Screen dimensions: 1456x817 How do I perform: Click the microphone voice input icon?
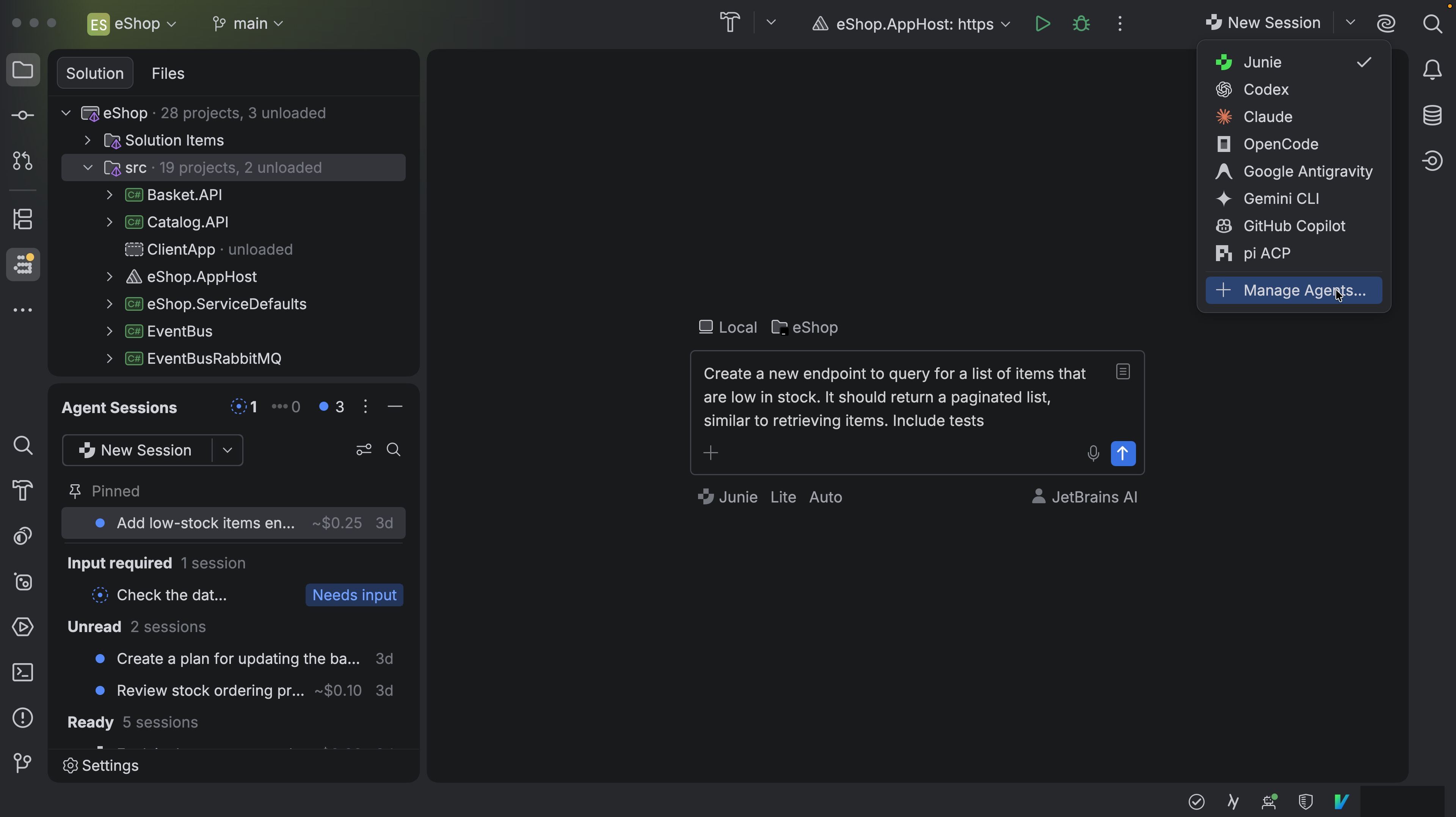pos(1093,453)
